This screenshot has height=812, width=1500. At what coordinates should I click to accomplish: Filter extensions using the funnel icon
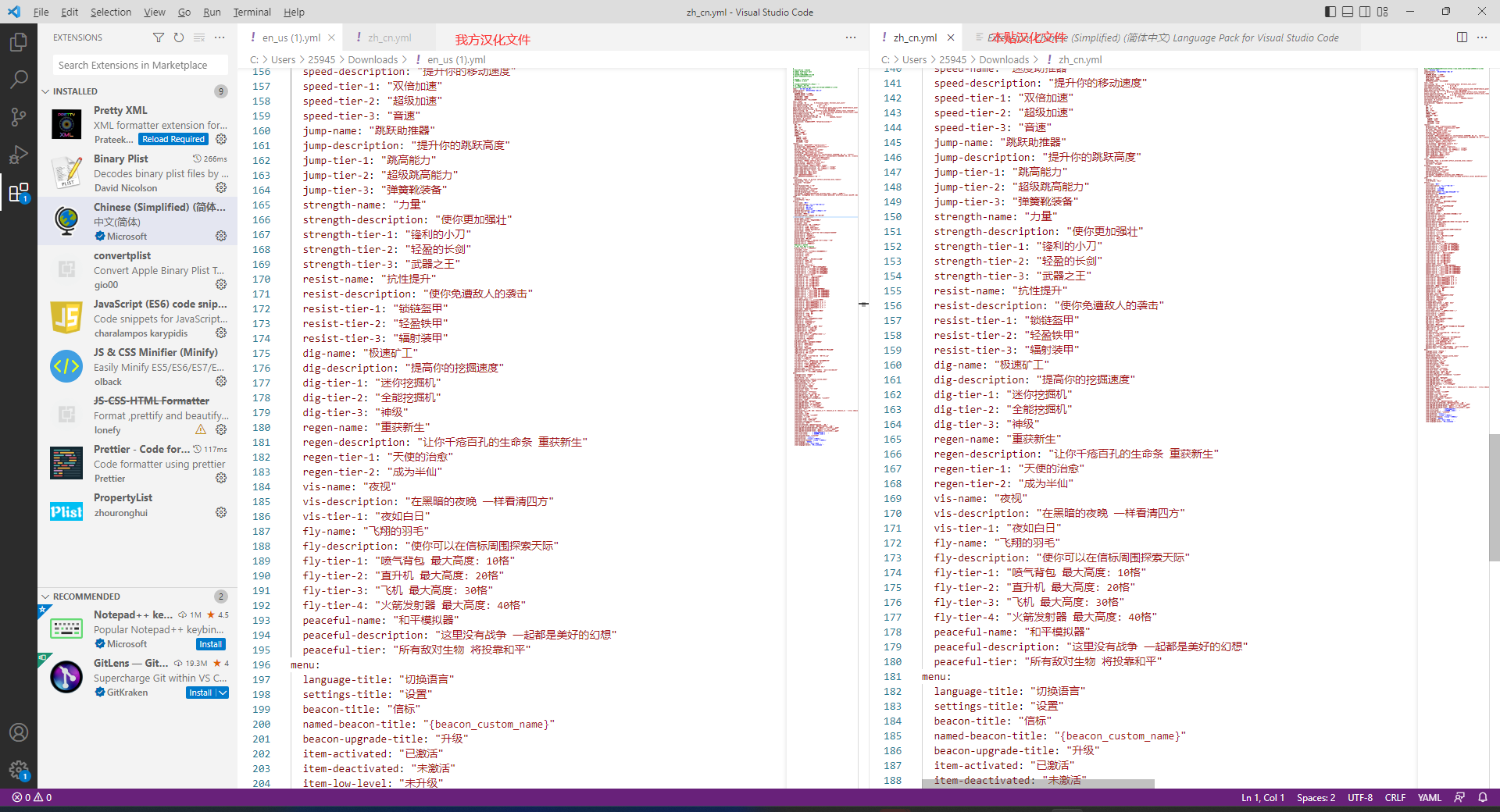(x=159, y=37)
